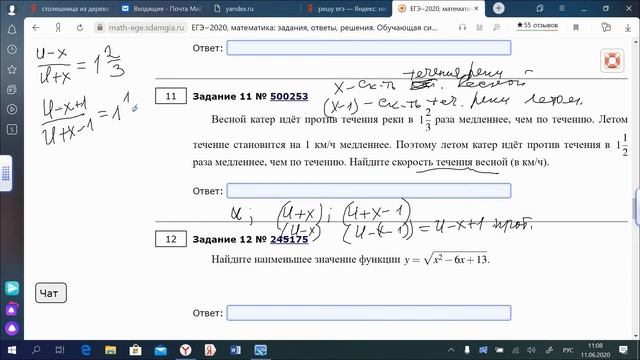The width and height of the screenshot is (640, 360).
Task: Click the answer field for Задание 11
Action: pyautogui.click(x=369, y=191)
